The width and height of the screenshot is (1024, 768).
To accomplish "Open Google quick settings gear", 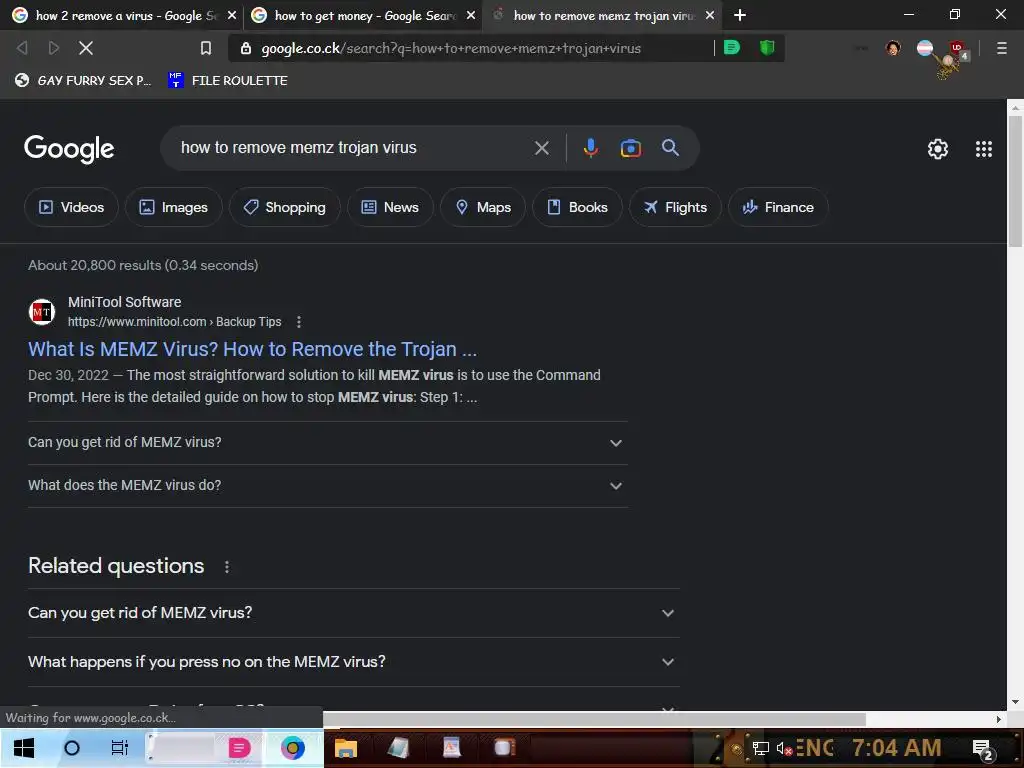I will (x=938, y=149).
